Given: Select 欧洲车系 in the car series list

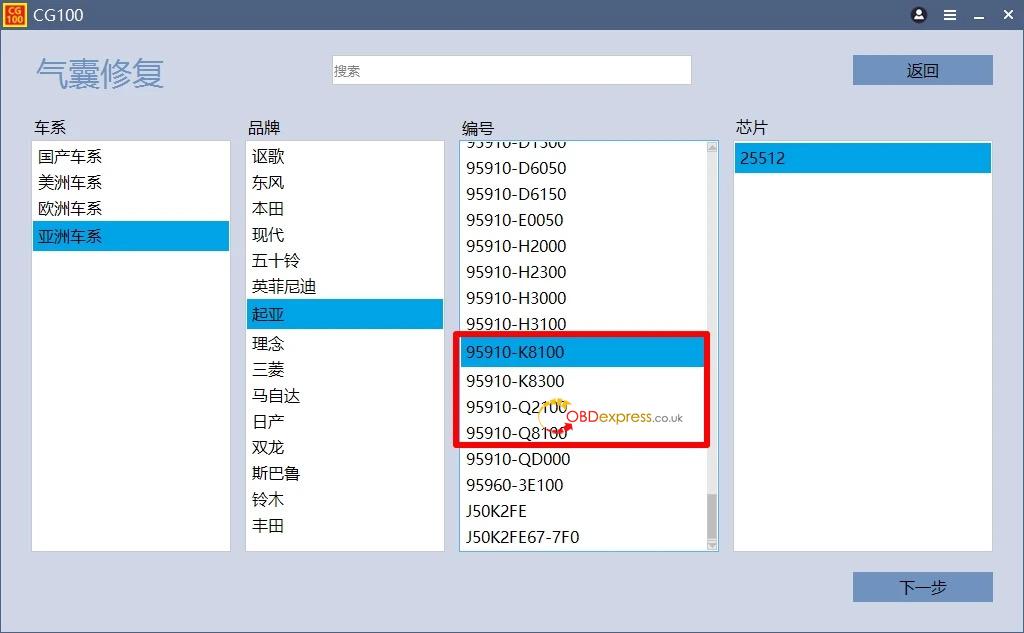Looking at the screenshot, I should point(70,209).
